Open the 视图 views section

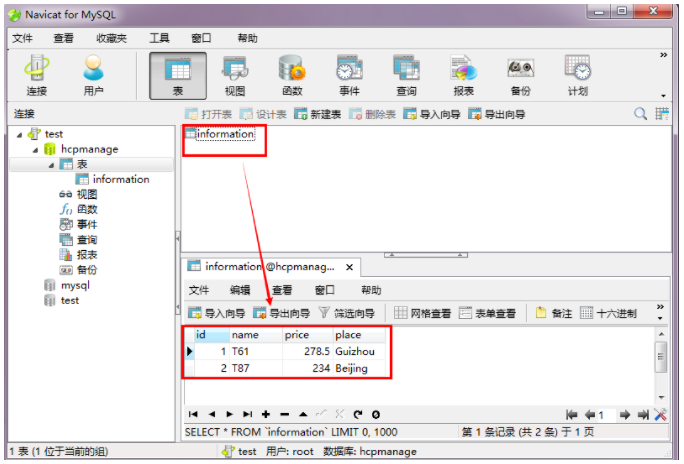(x=235, y=75)
